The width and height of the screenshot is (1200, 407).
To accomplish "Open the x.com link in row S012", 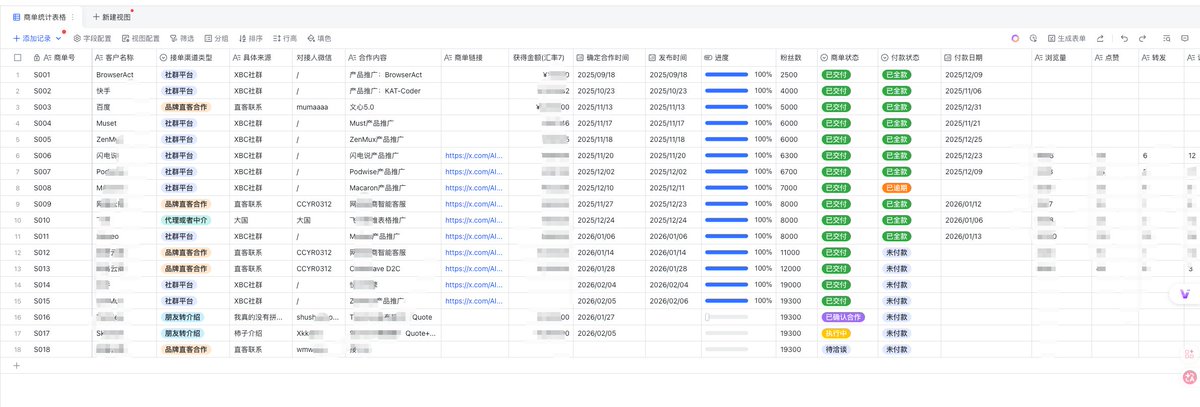I will tap(472, 252).
